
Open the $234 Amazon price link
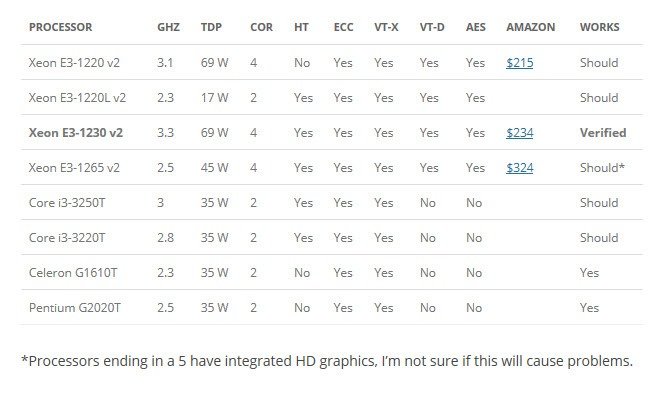click(520, 133)
